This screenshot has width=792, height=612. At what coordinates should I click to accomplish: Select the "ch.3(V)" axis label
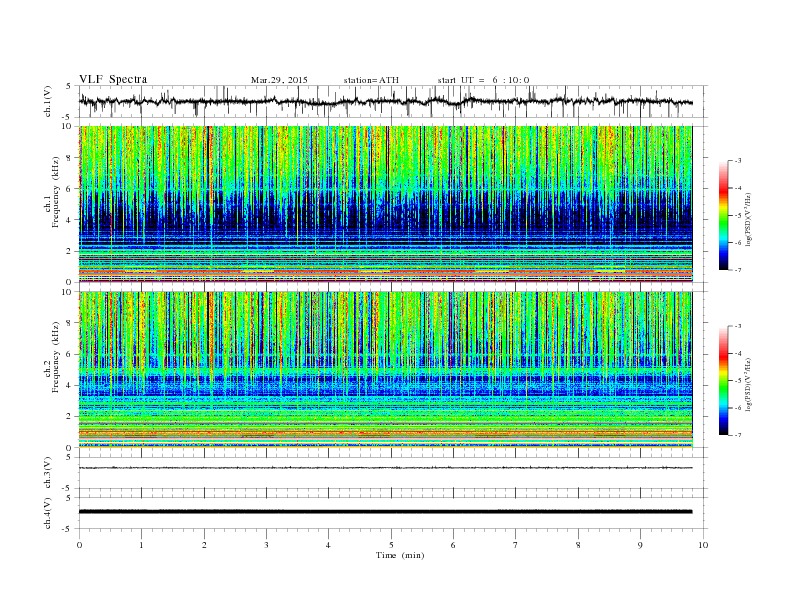point(48,473)
